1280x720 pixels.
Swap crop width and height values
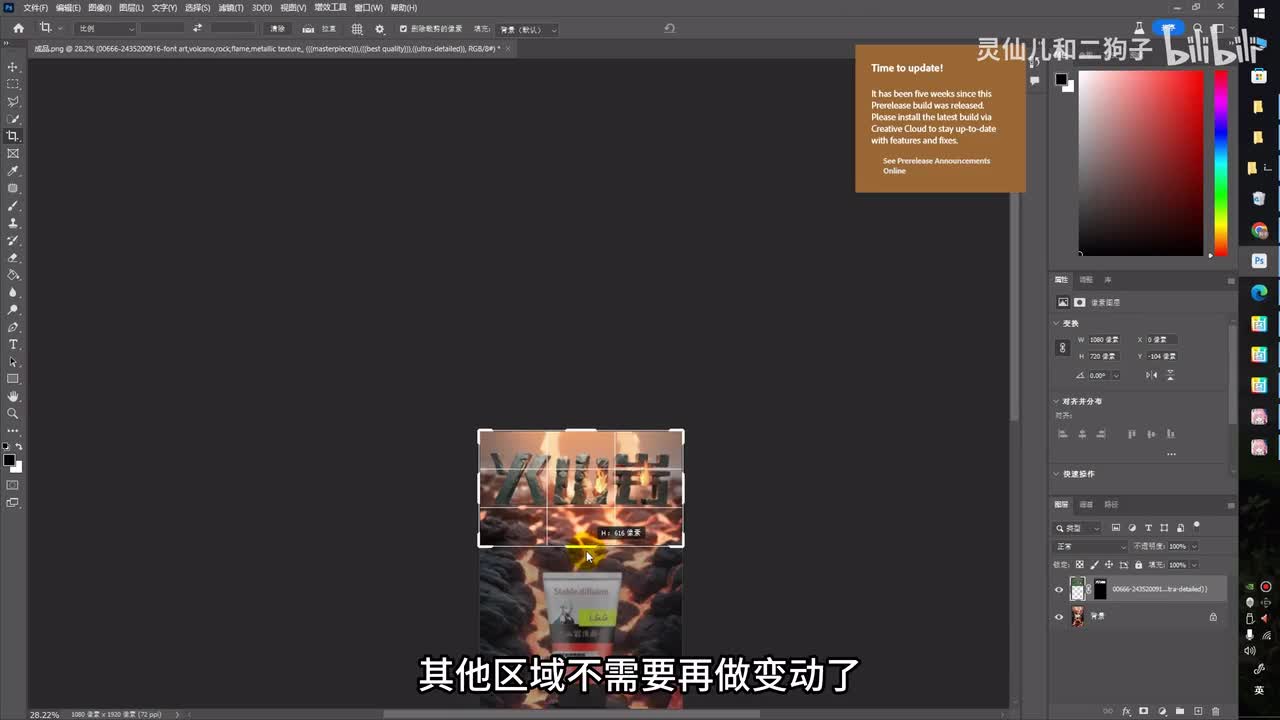(x=197, y=29)
